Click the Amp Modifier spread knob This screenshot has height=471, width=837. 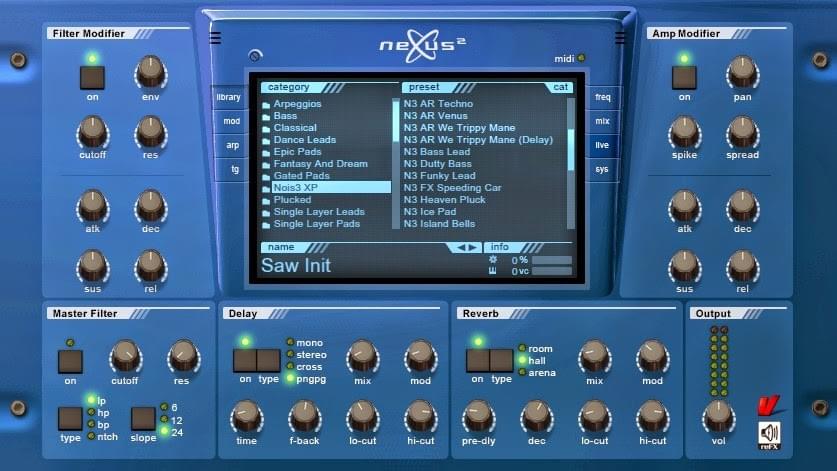(x=743, y=132)
